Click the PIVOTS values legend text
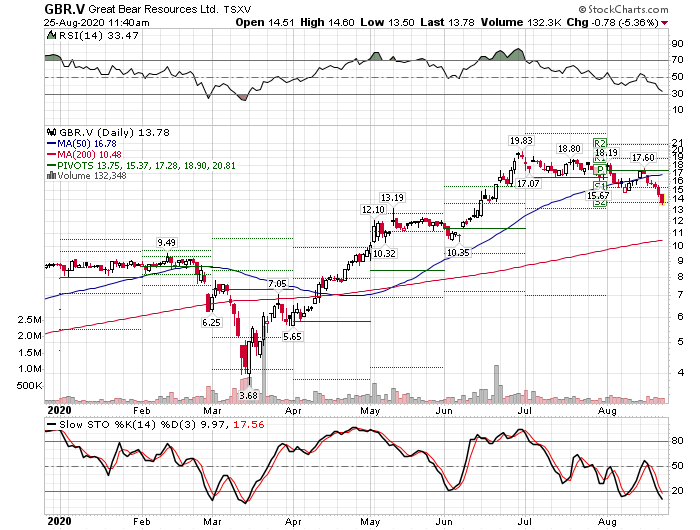This screenshot has width=700, height=530. point(146,165)
